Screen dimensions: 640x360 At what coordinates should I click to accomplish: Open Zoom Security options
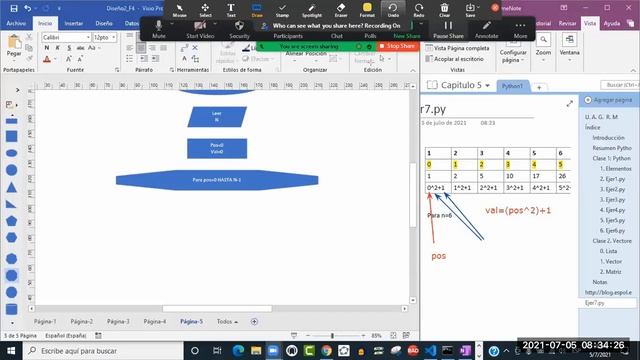coord(239,29)
